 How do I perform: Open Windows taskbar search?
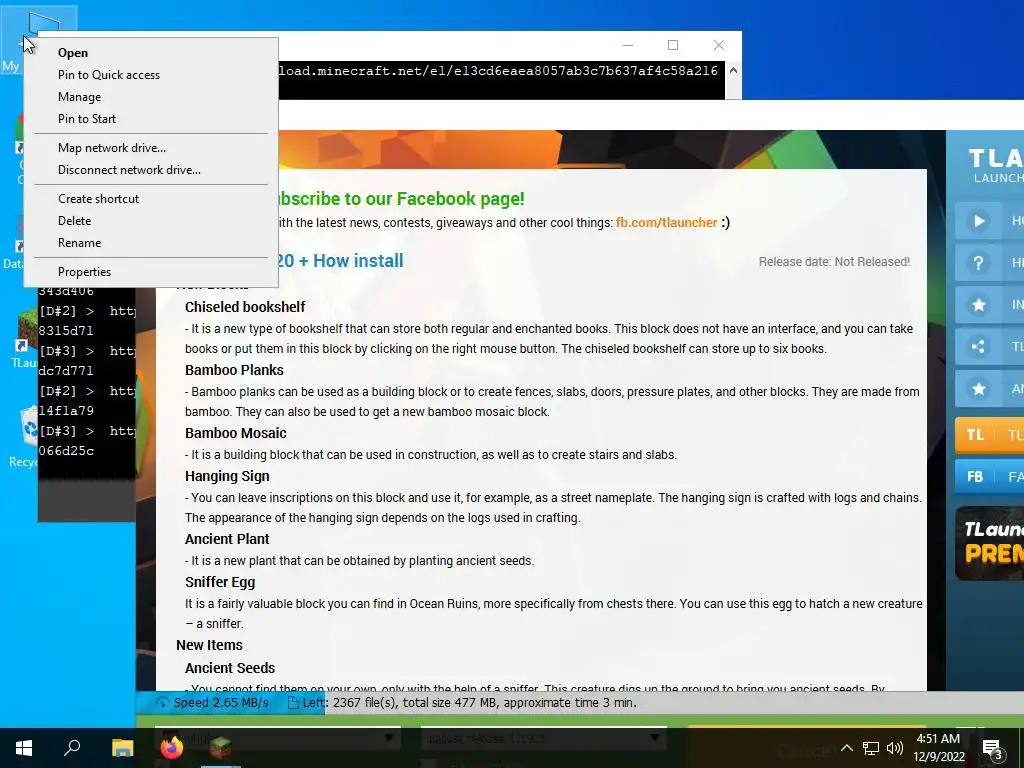[72, 748]
